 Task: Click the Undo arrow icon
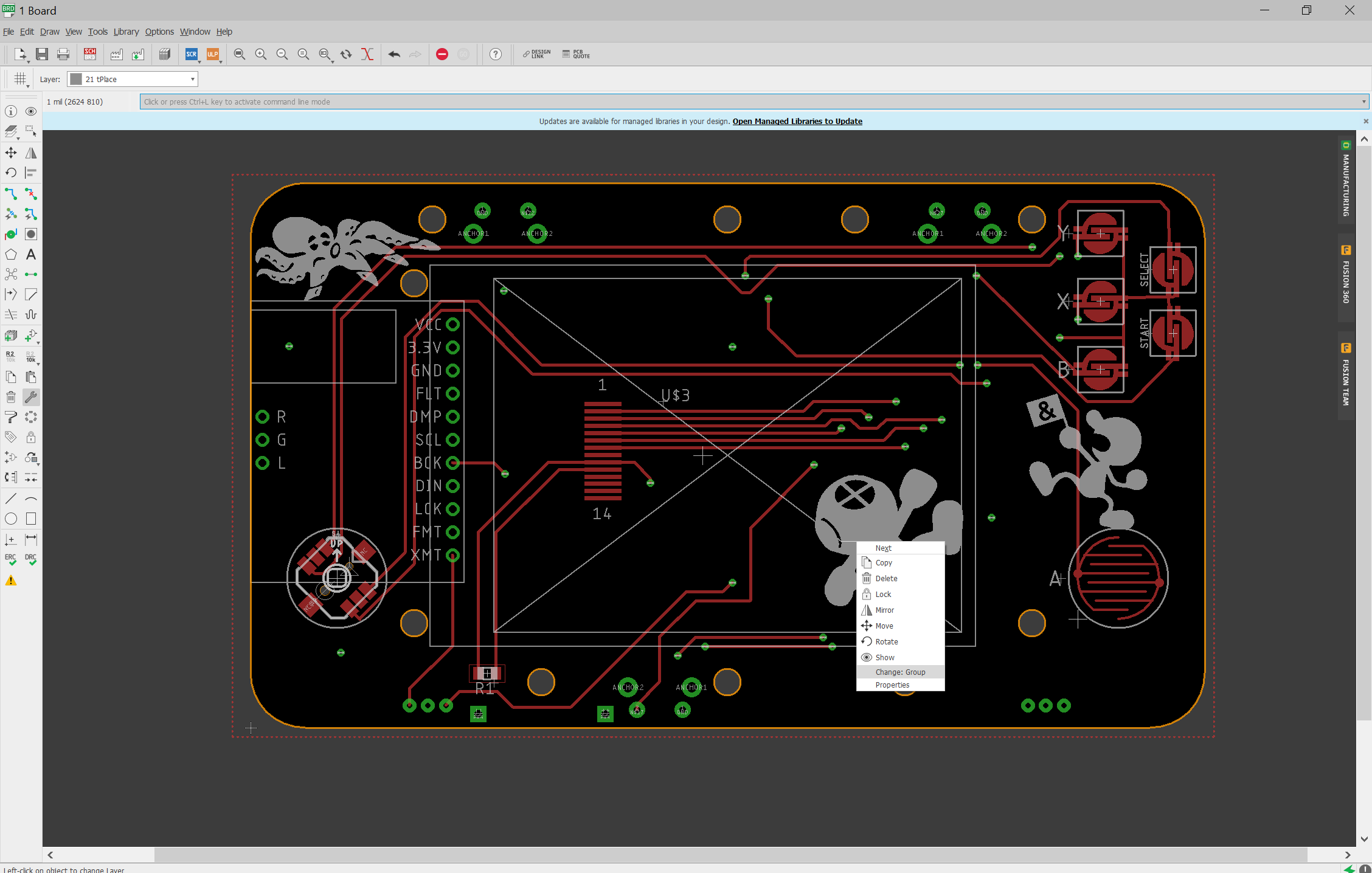tap(394, 54)
